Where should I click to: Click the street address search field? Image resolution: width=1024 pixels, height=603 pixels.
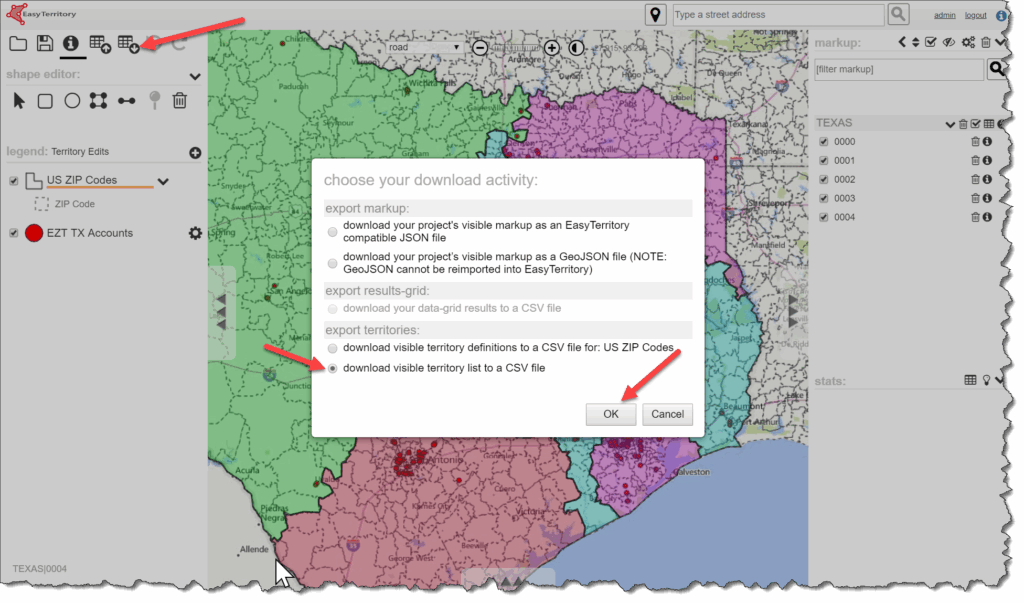(776, 15)
